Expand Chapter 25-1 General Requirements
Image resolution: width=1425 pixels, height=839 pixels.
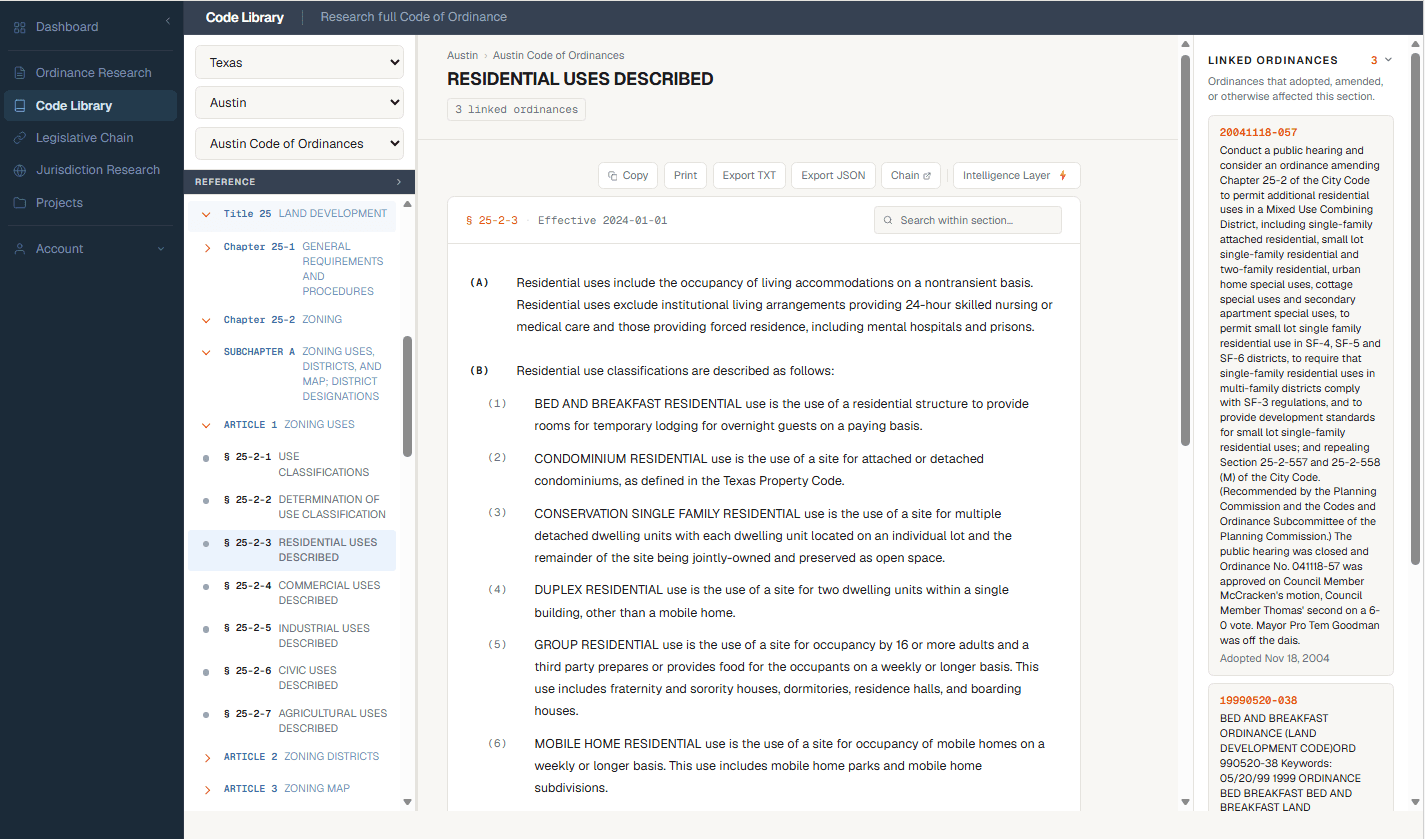coord(206,247)
